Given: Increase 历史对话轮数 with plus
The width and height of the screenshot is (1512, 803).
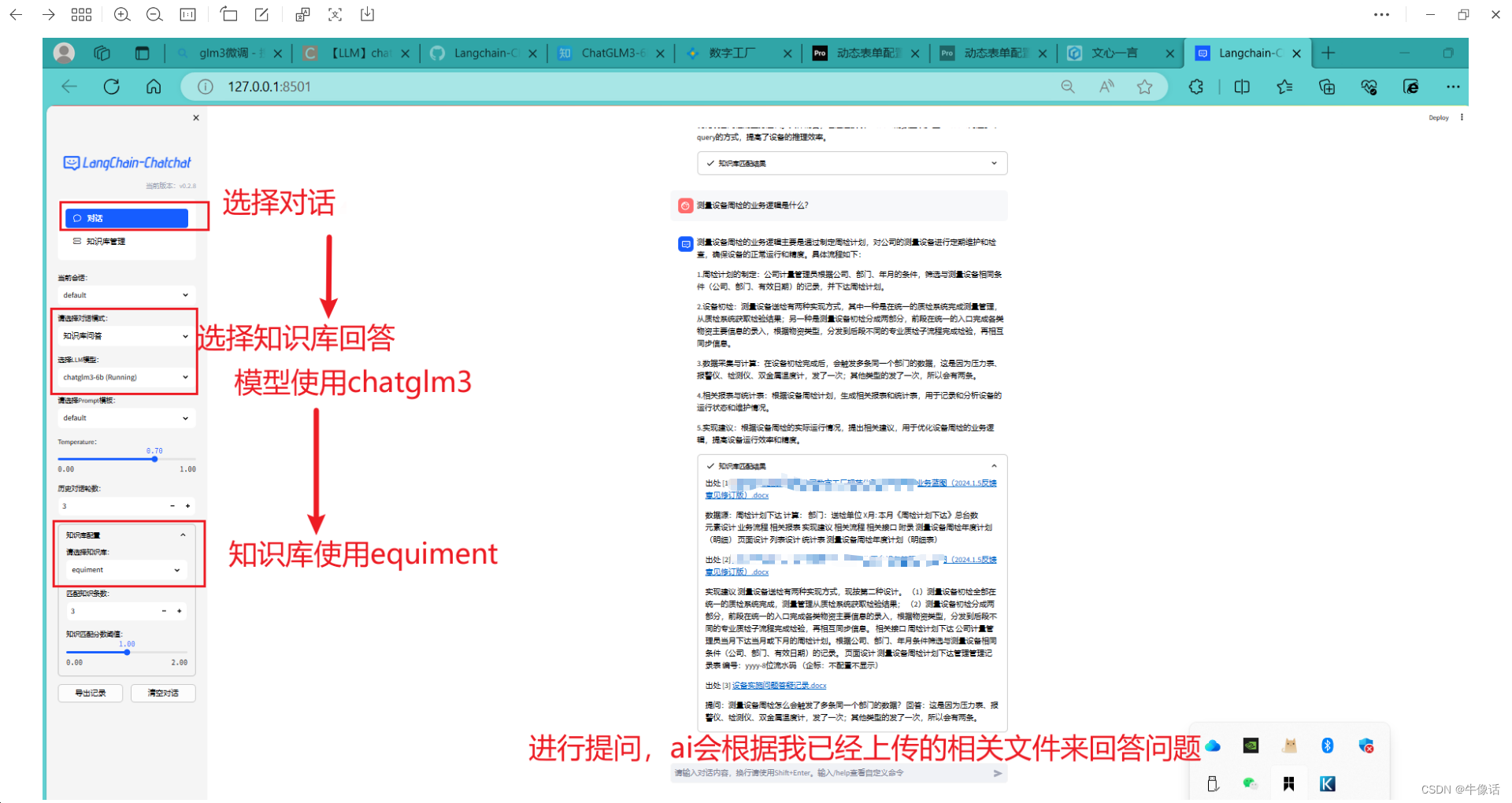Looking at the screenshot, I should coord(187,506).
